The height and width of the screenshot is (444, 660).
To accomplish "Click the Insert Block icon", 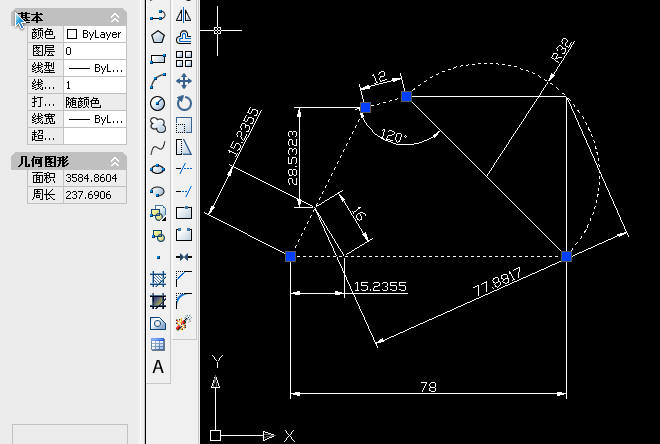I will (158, 213).
